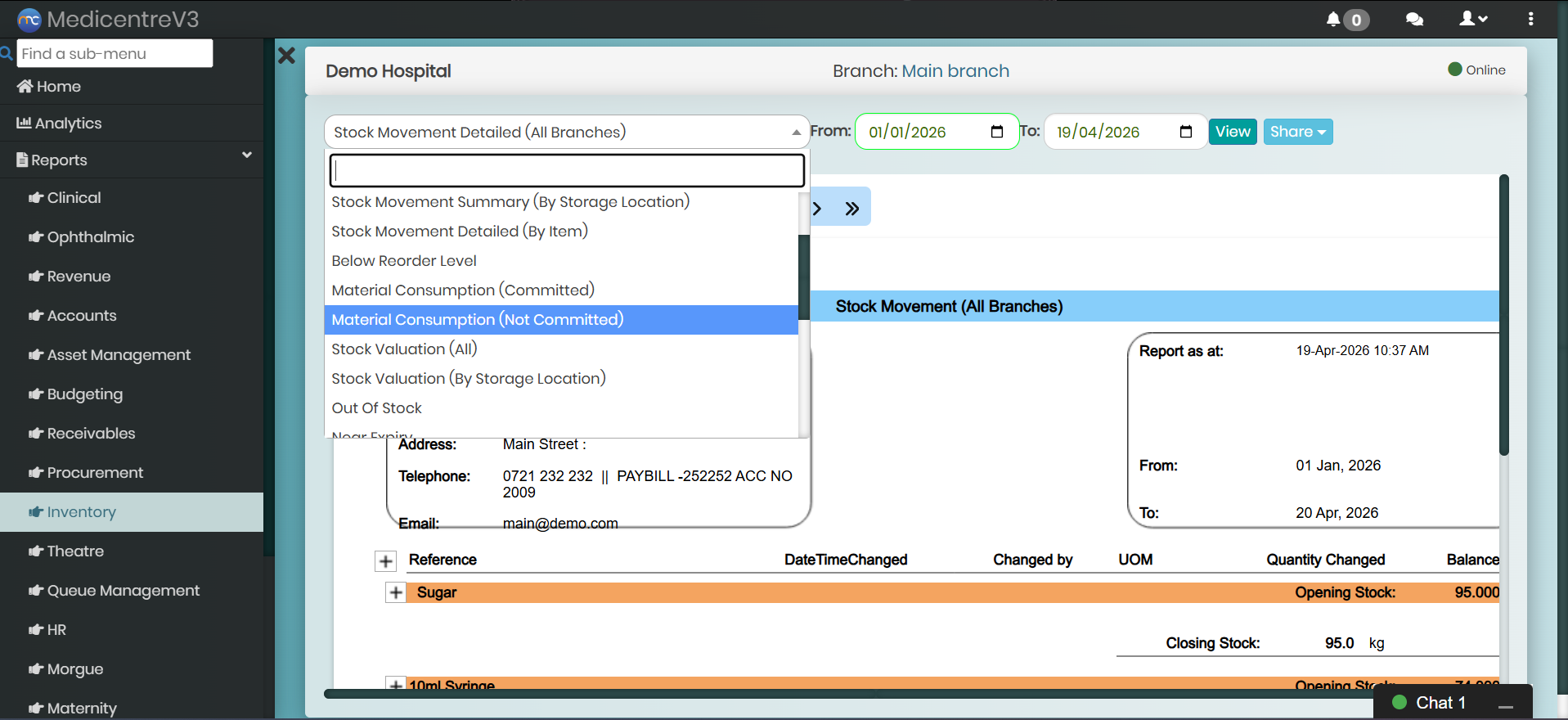Screen dimensions: 1568x720
Task: Close the panel with the X icon
Action: 286,56
